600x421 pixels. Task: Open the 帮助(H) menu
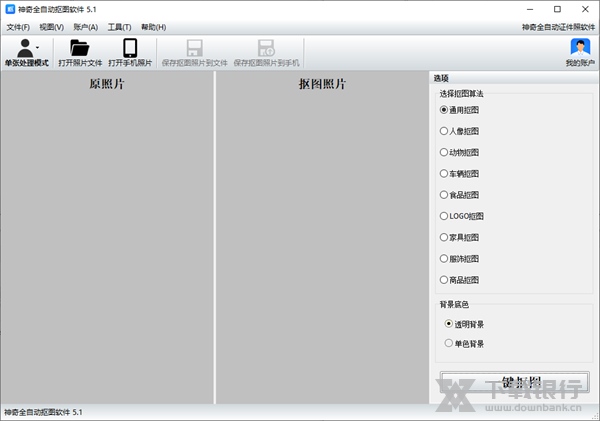click(153, 27)
